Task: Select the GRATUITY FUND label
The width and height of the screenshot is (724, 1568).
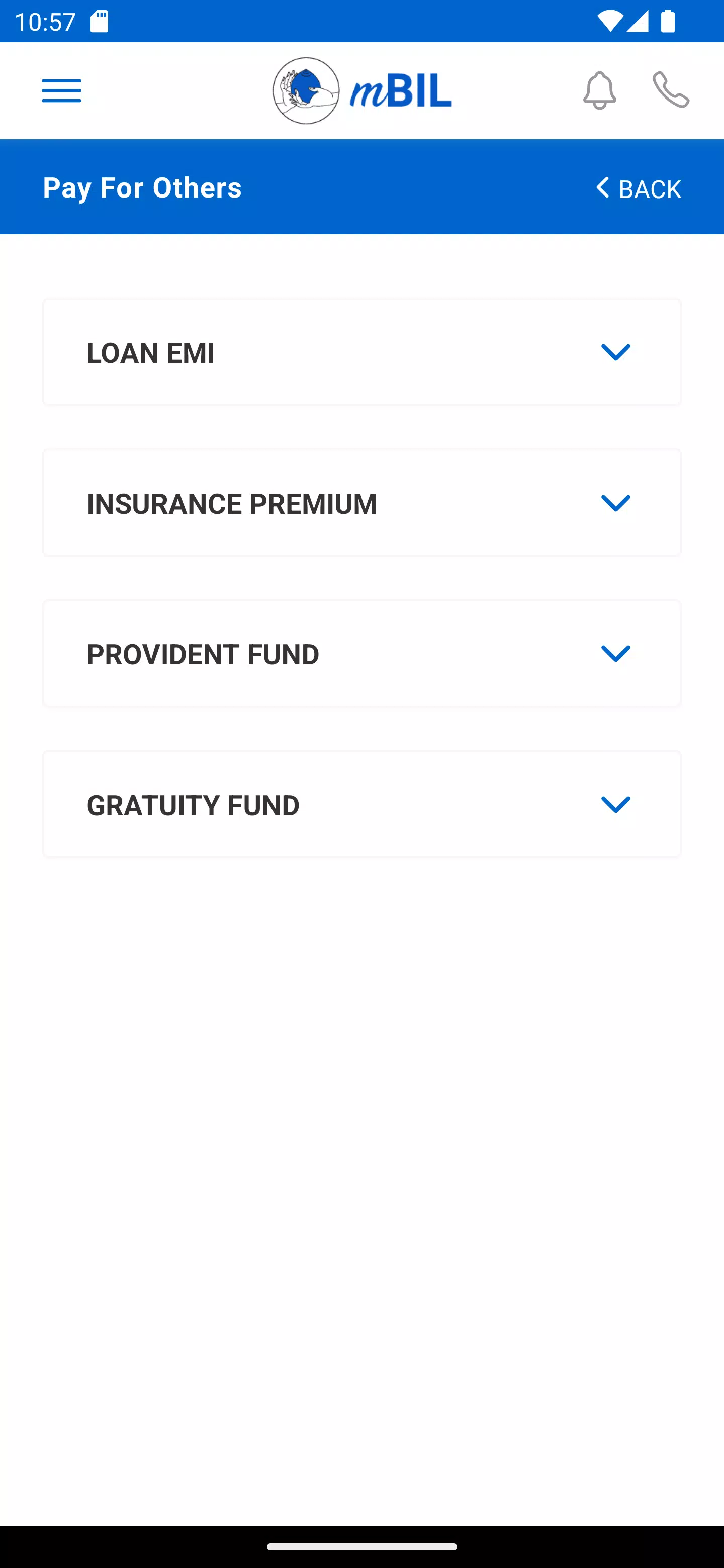Action: [x=193, y=805]
